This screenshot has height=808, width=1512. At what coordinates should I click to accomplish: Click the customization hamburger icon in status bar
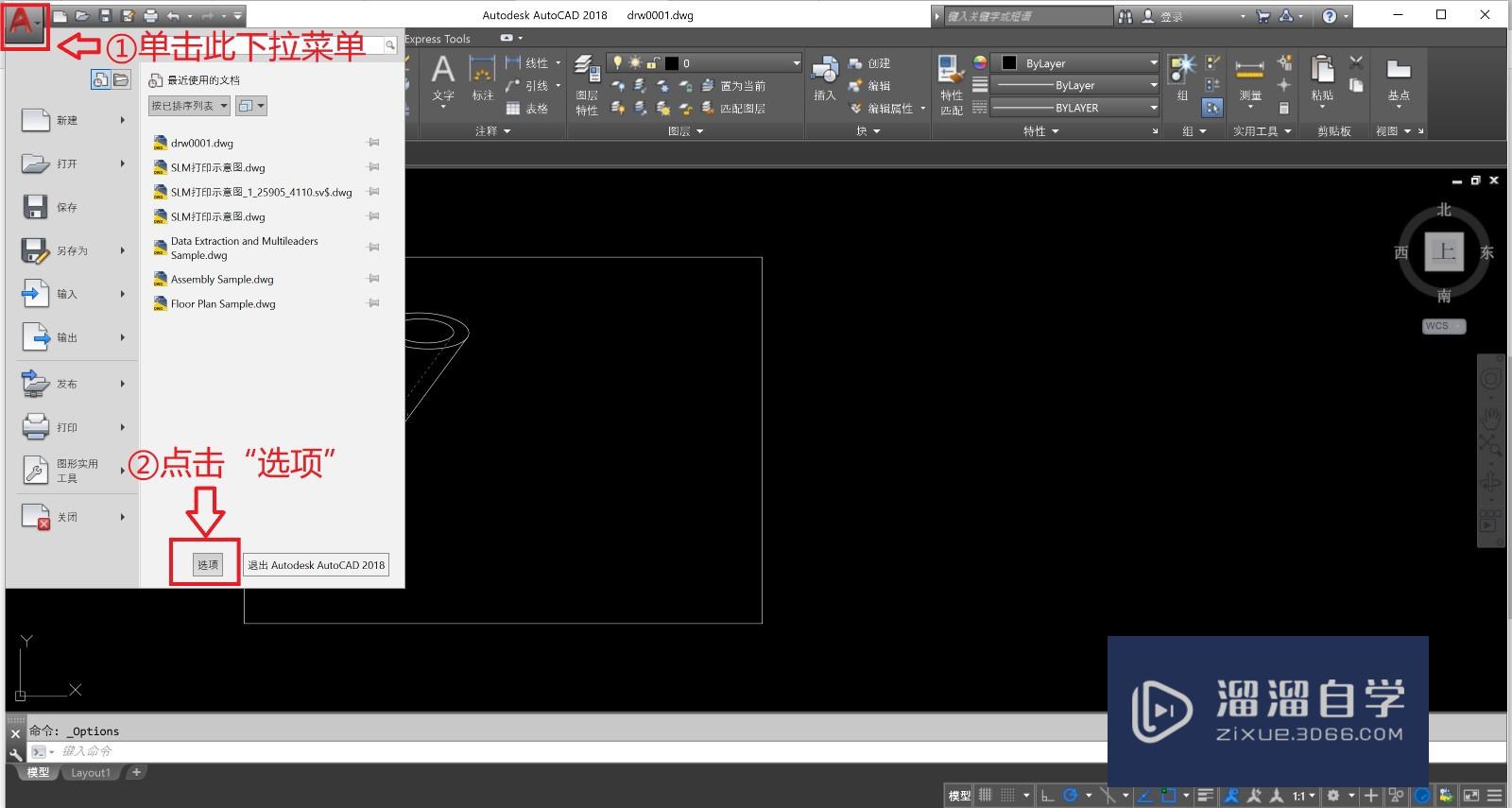tap(1495, 796)
